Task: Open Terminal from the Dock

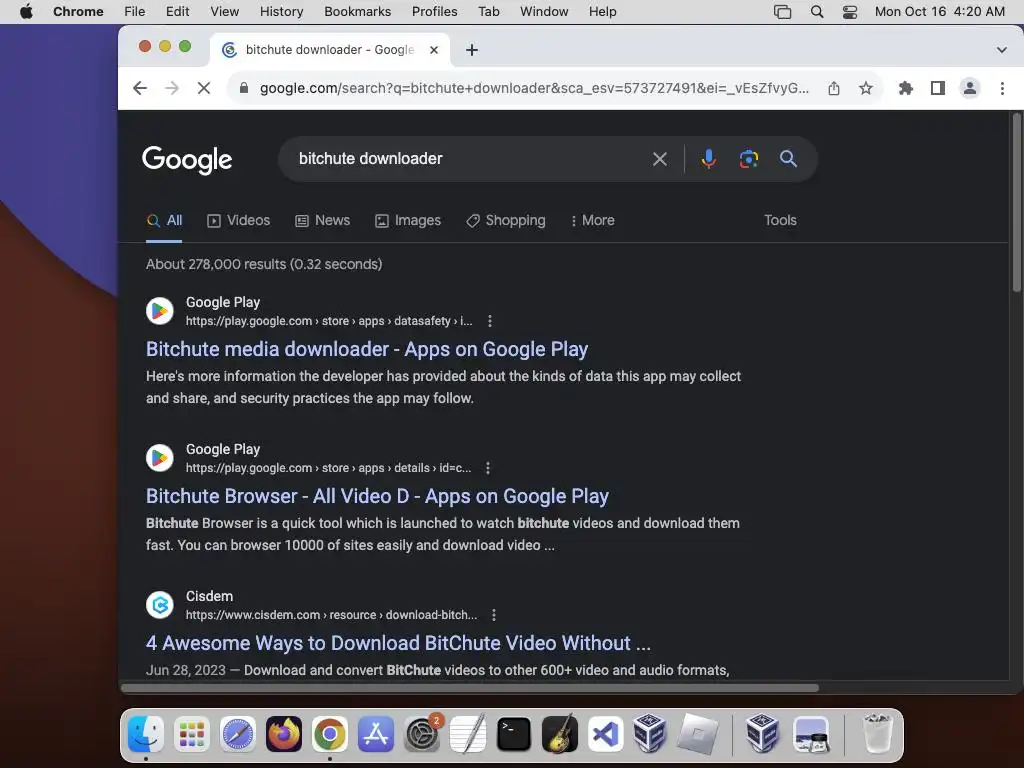Action: click(514, 734)
